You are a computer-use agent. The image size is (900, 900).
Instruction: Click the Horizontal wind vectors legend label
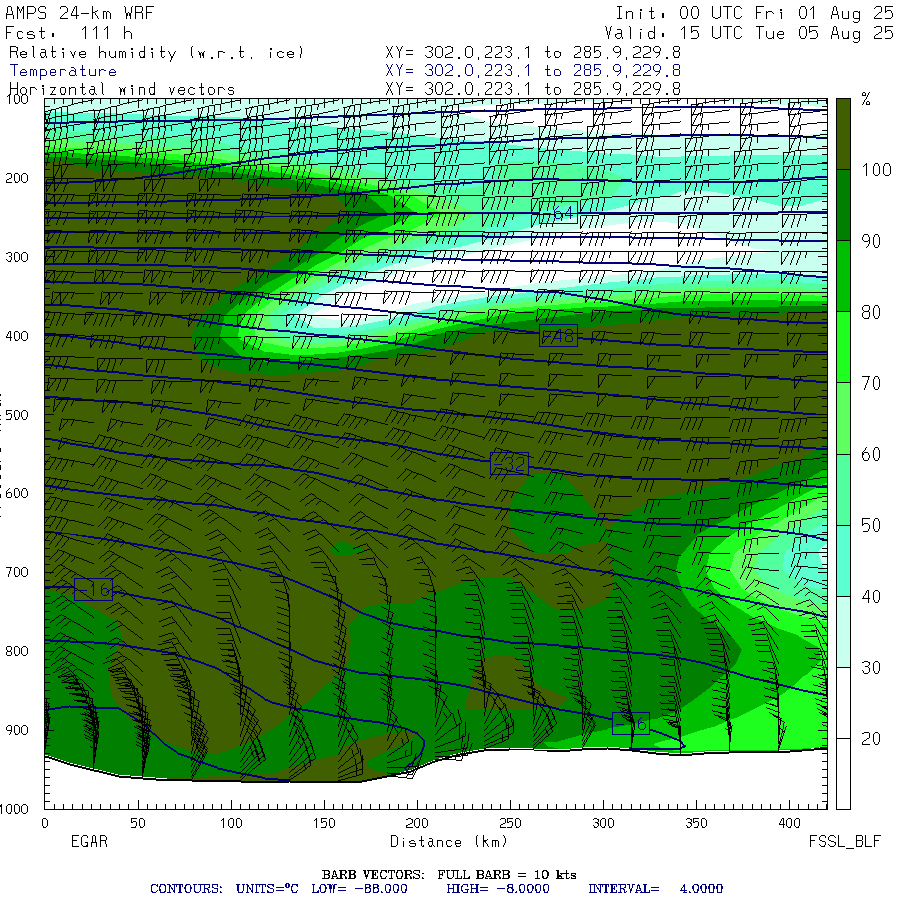[122, 90]
